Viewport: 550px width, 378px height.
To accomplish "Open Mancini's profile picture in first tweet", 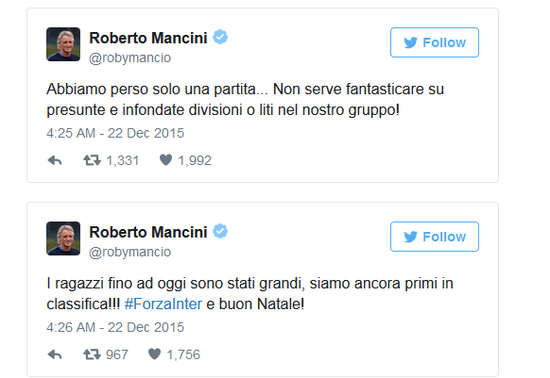I will [x=63, y=44].
